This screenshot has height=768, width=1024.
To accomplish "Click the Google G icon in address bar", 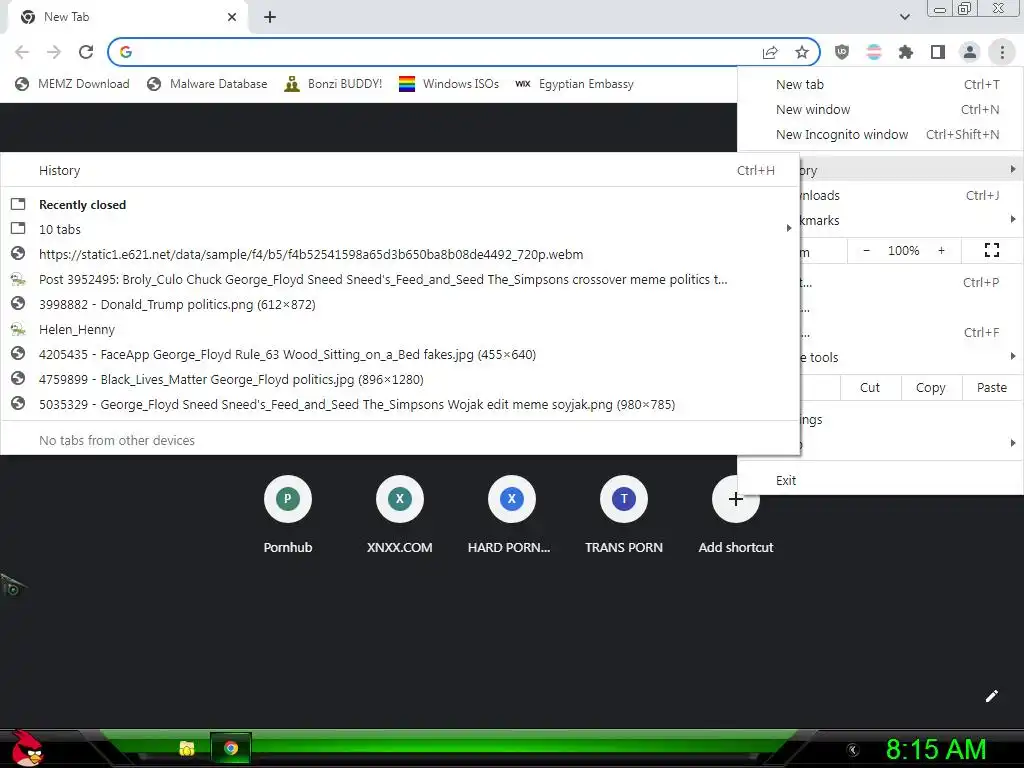I will (x=126, y=52).
